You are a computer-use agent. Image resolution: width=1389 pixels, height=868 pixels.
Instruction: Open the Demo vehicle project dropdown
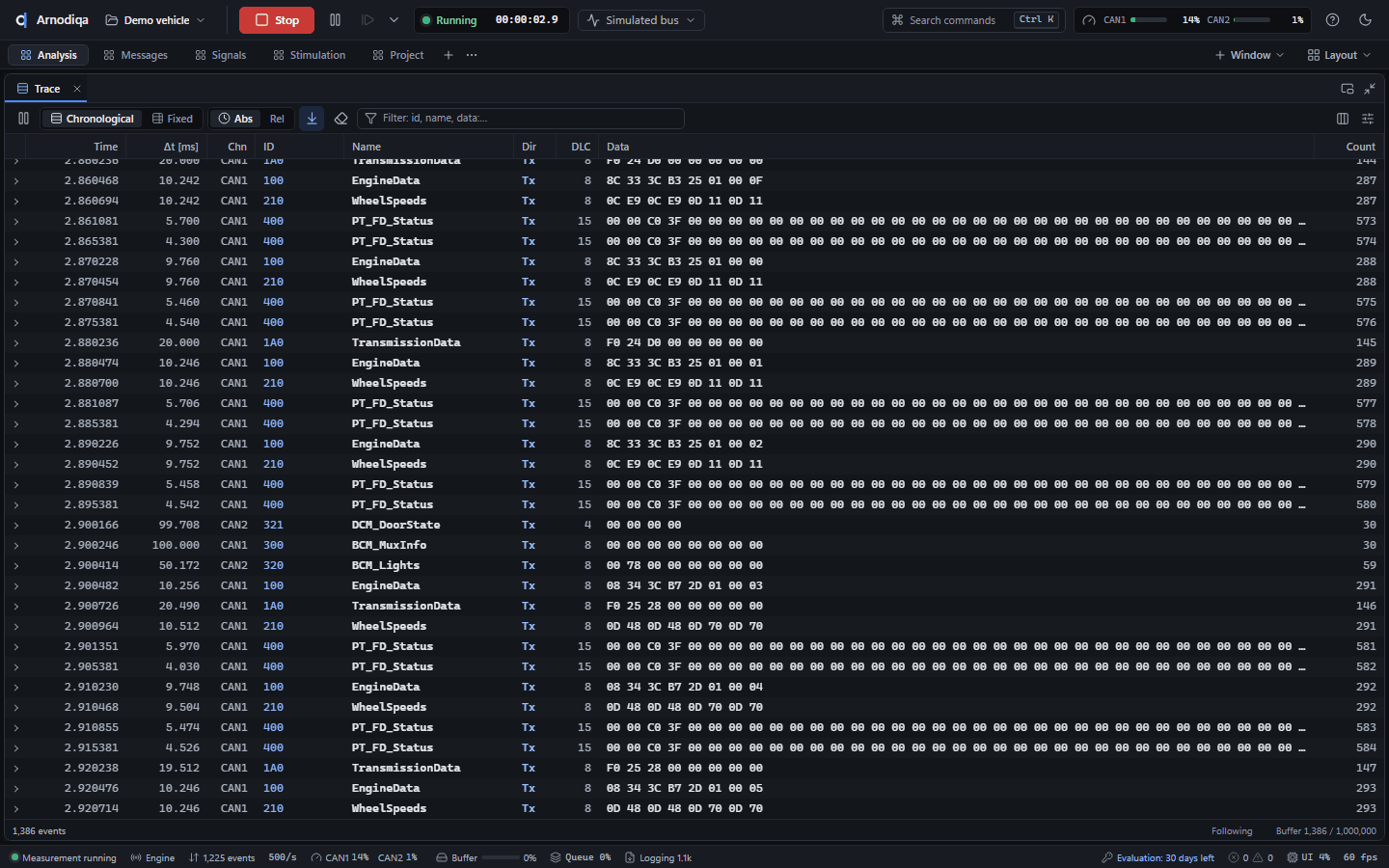pyautogui.click(x=155, y=19)
